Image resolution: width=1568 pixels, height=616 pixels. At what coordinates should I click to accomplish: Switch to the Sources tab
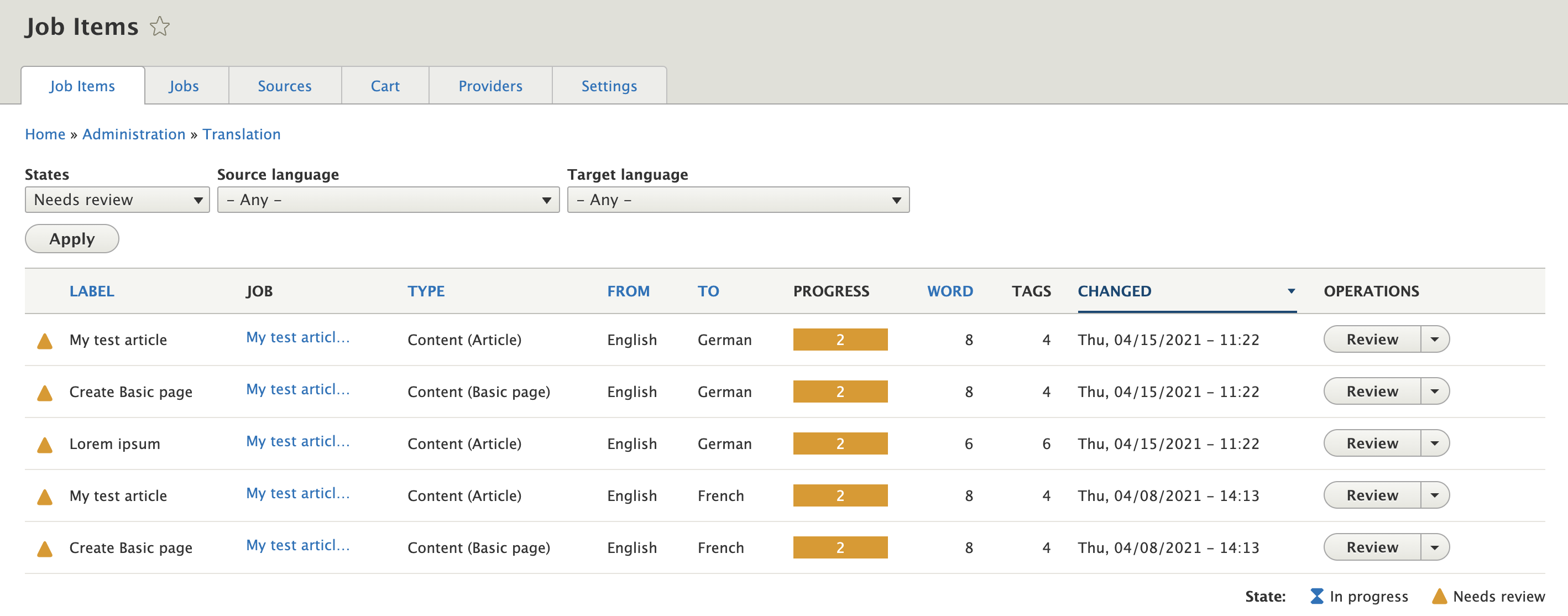[x=284, y=86]
